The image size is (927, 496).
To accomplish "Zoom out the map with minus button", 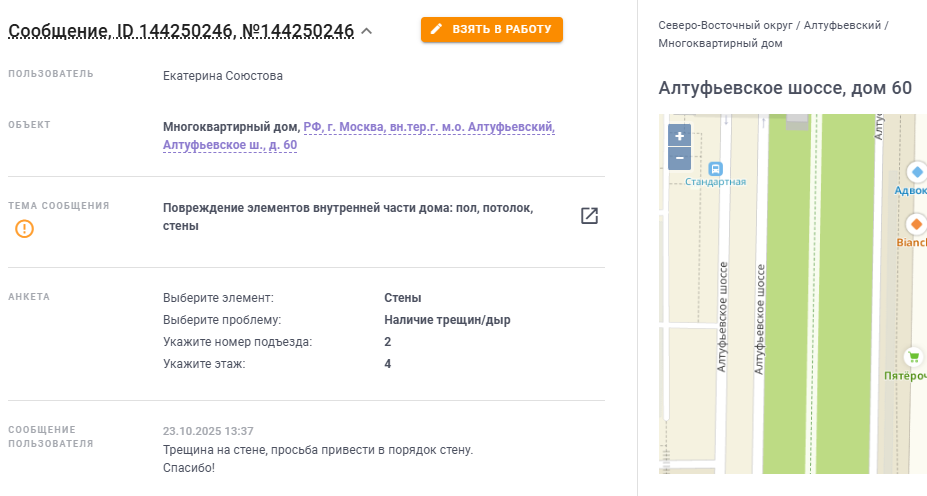I will tap(680, 158).
